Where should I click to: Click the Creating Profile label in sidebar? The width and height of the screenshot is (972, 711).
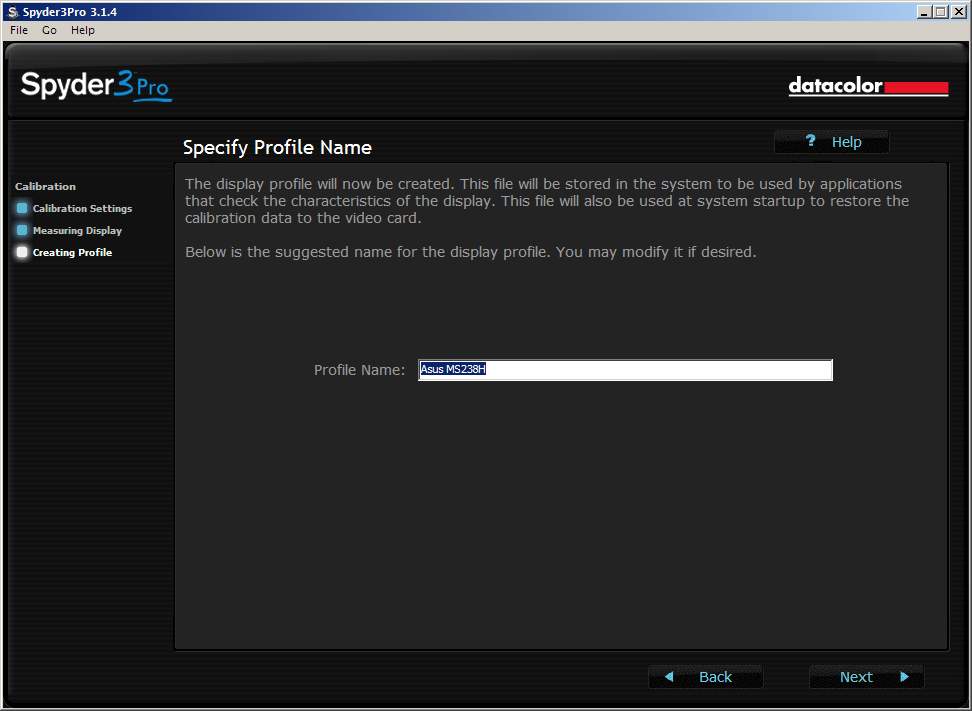(x=73, y=252)
